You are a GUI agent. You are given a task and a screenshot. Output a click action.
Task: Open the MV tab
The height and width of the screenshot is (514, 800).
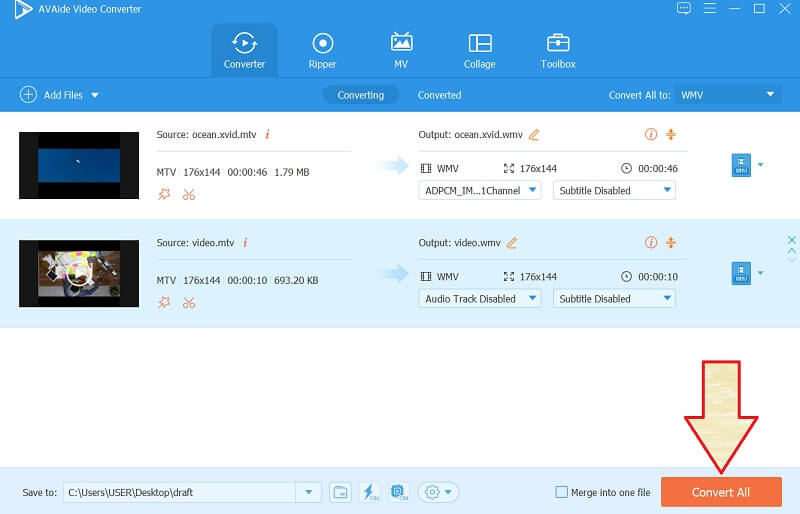click(401, 51)
